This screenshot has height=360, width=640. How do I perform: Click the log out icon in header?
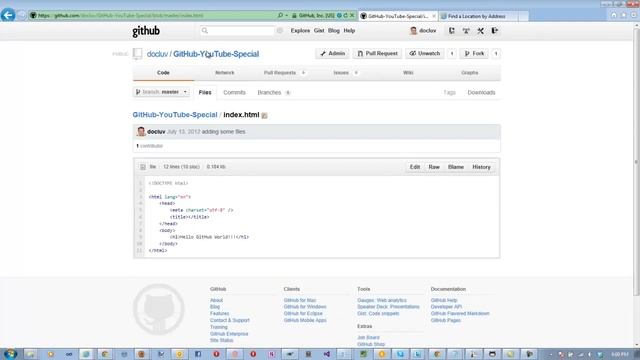point(494,31)
